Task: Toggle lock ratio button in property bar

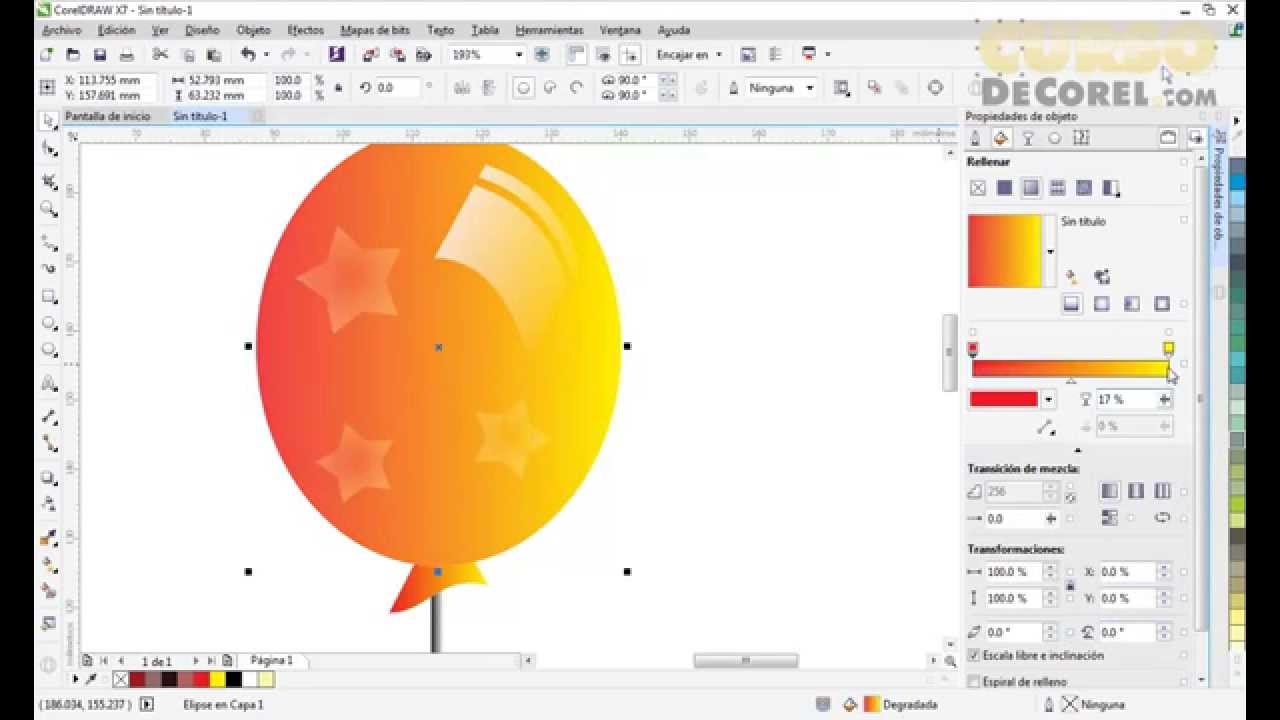Action: coord(339,88)
